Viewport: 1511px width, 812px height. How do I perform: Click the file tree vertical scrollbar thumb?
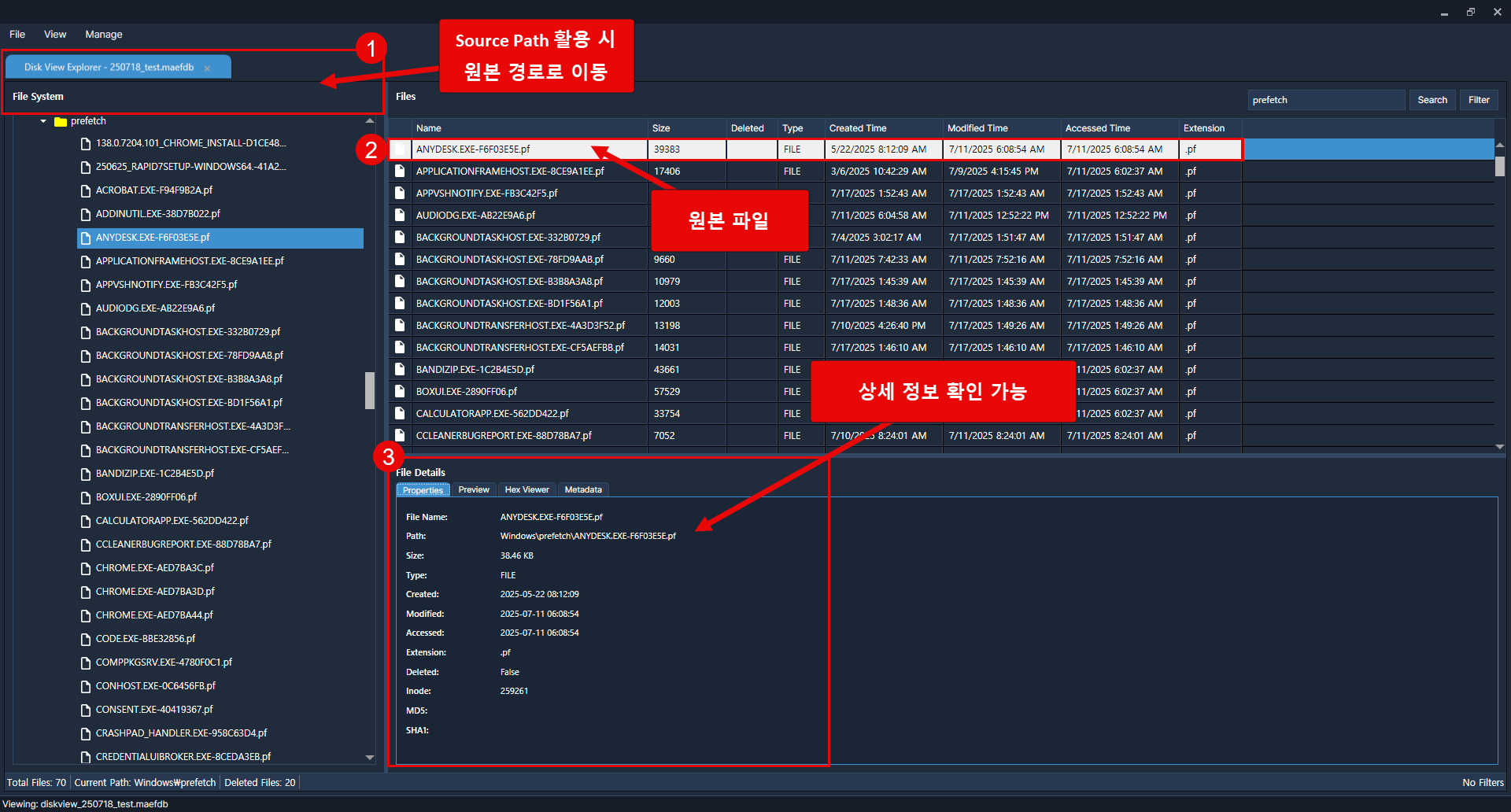click(x=369, y=390)
